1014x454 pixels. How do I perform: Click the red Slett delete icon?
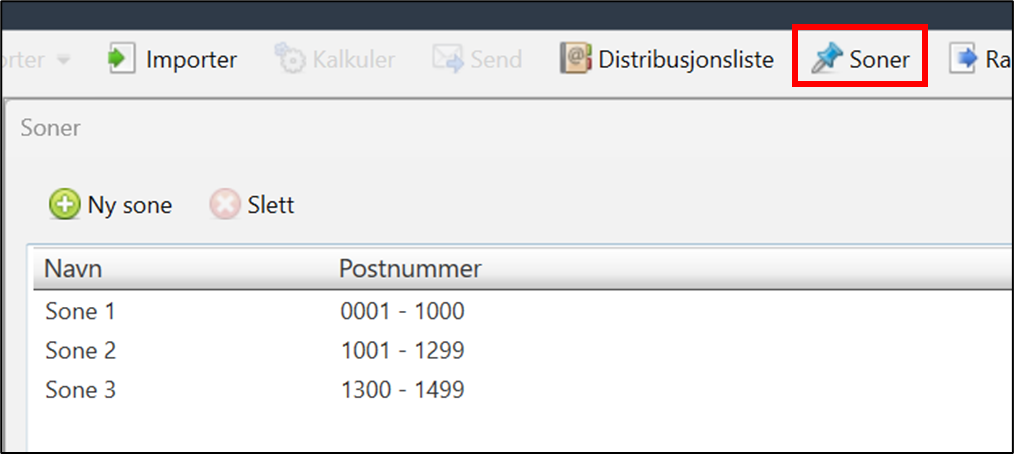tap(225, 205)
